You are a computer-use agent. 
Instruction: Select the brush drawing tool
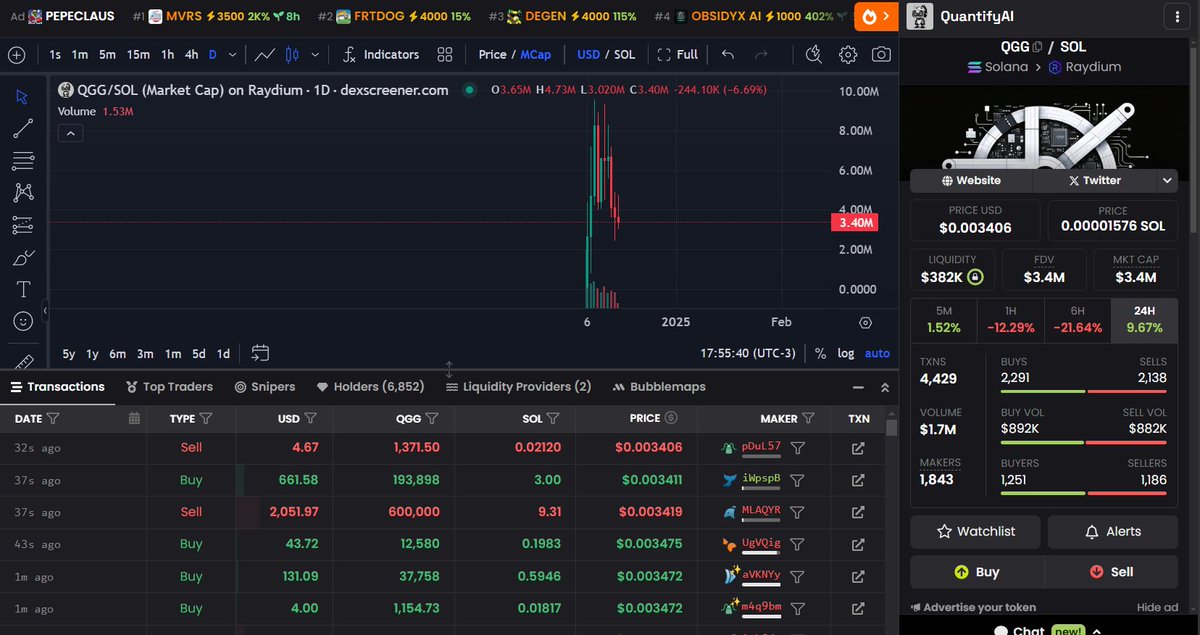(x=23, y=257)
